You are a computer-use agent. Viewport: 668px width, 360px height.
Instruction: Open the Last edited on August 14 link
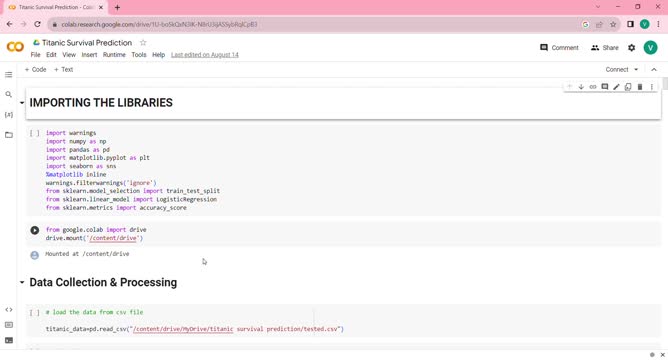pos(205,55)
